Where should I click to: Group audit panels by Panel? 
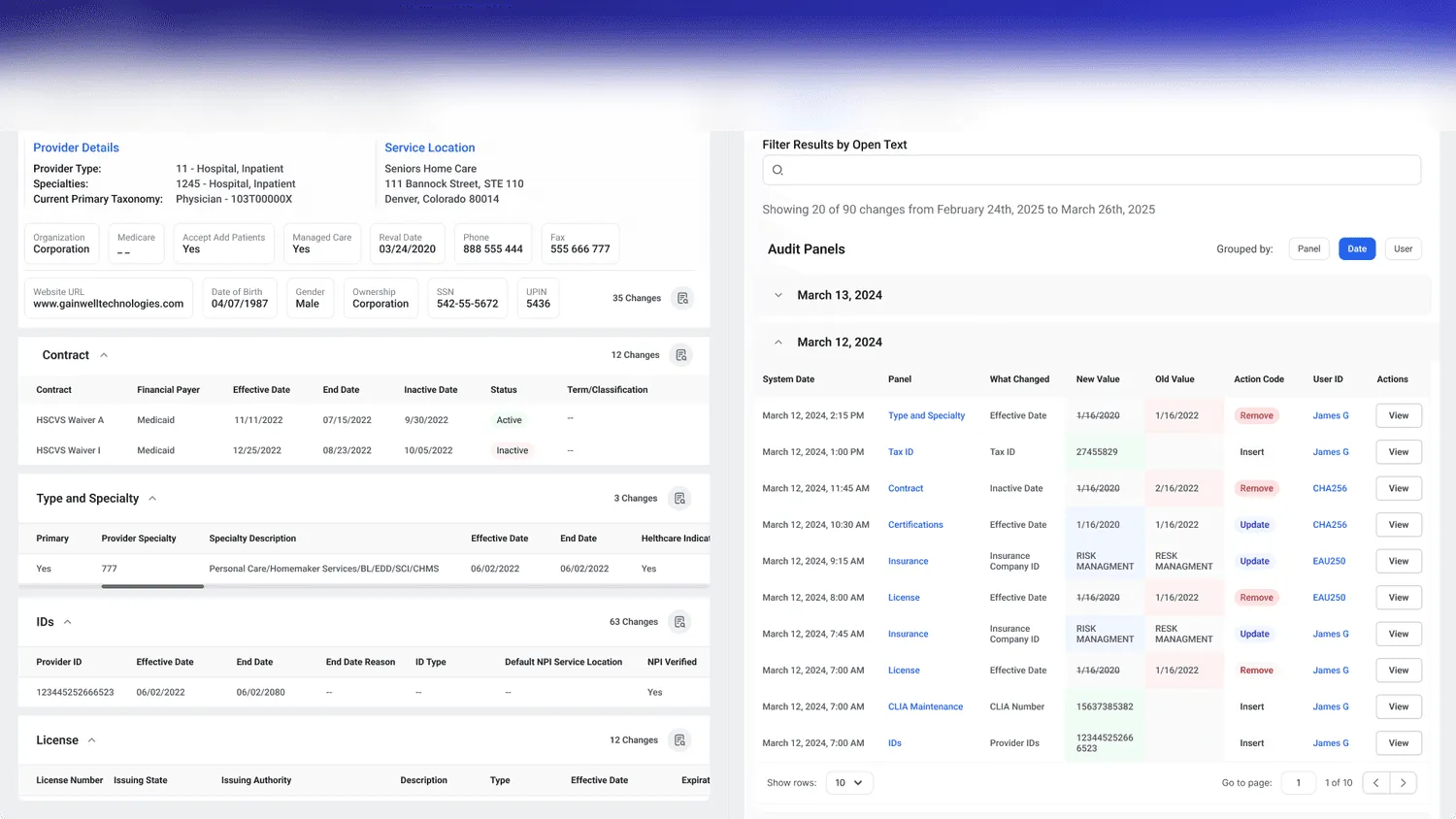1308,248
